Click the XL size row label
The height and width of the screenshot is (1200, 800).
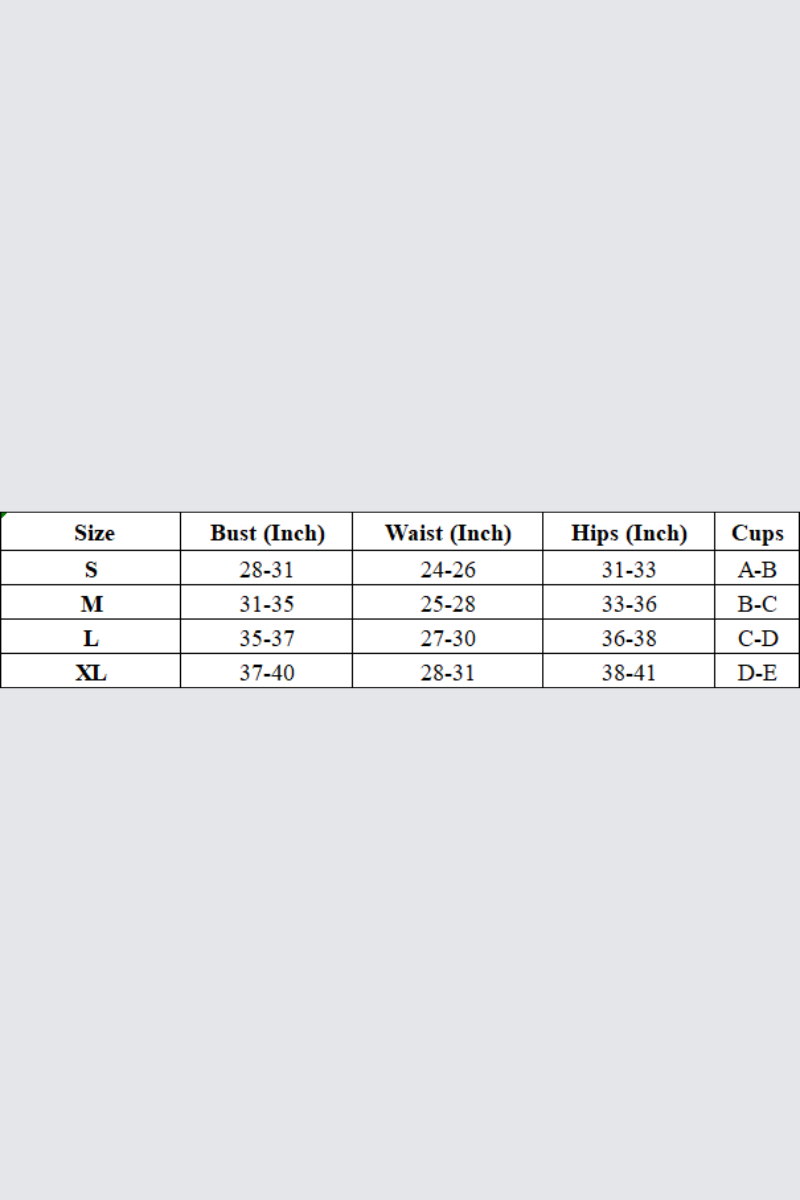pos(91,672)
